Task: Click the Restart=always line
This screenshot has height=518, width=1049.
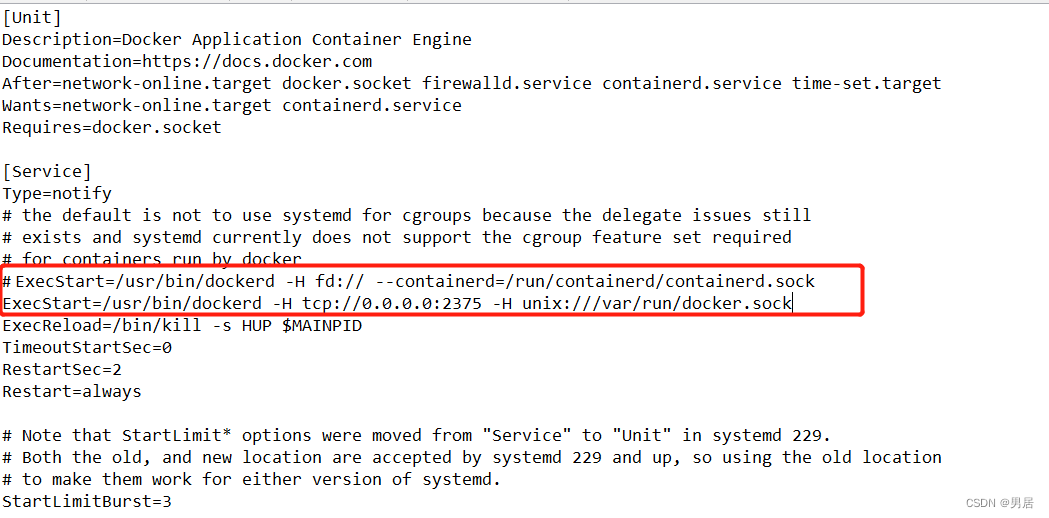Action: click(72, 392)
